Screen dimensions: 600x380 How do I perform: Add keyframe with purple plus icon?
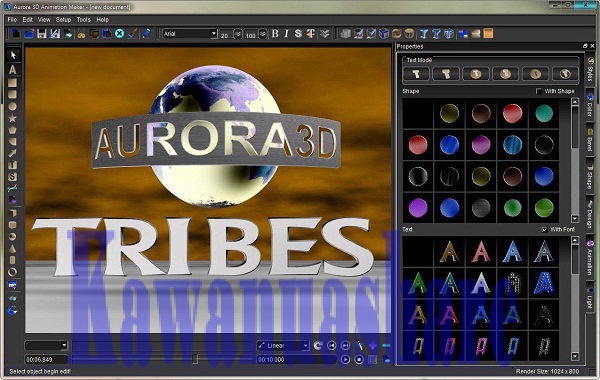point(372,346)
